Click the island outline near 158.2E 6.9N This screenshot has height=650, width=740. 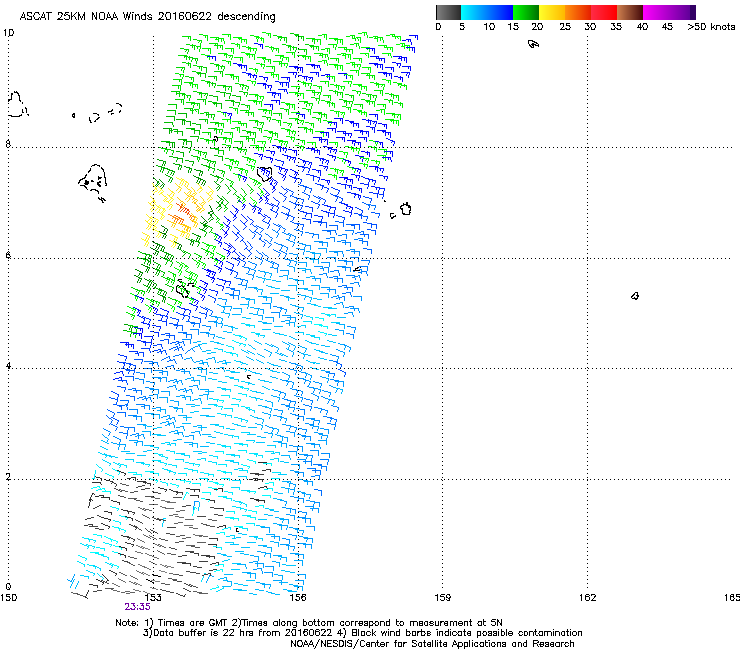tap(406, 209)
